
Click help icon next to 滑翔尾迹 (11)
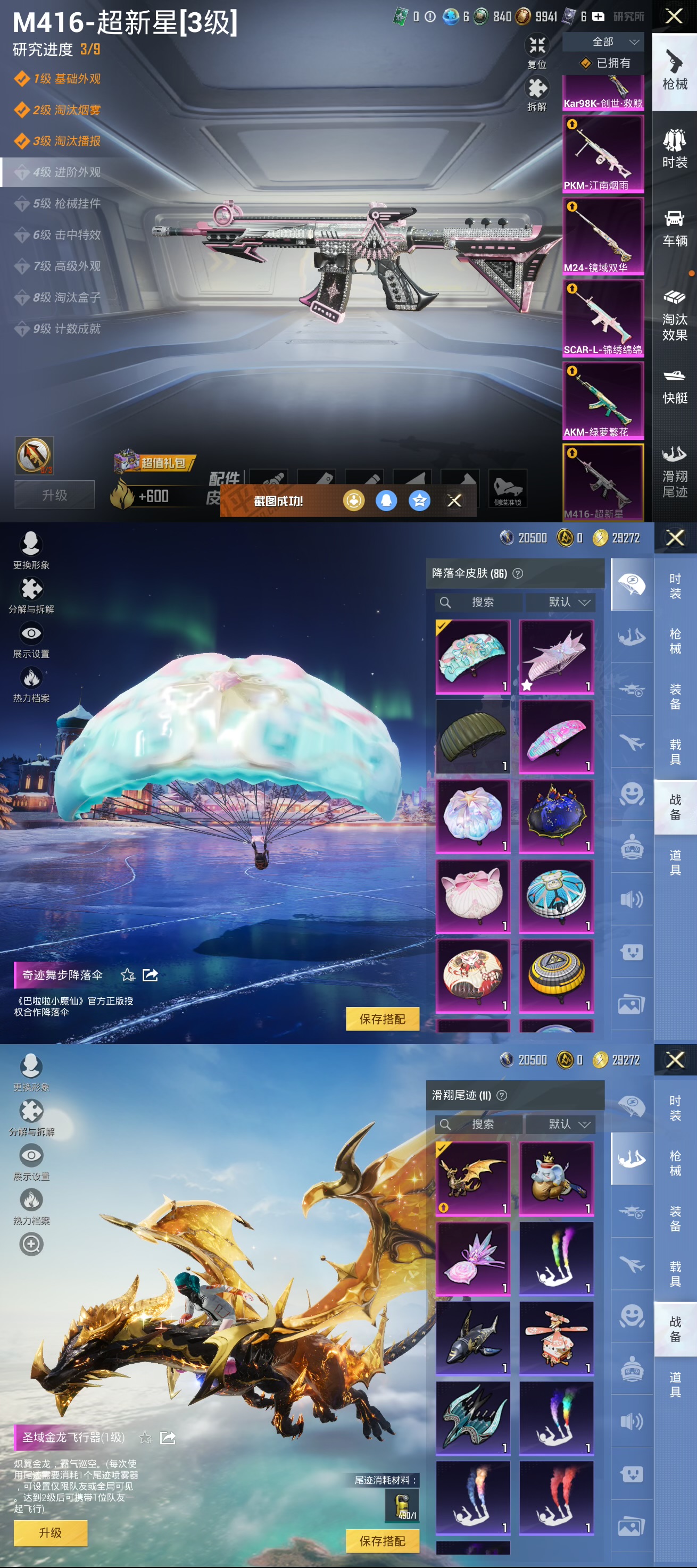coord(502,1095)
